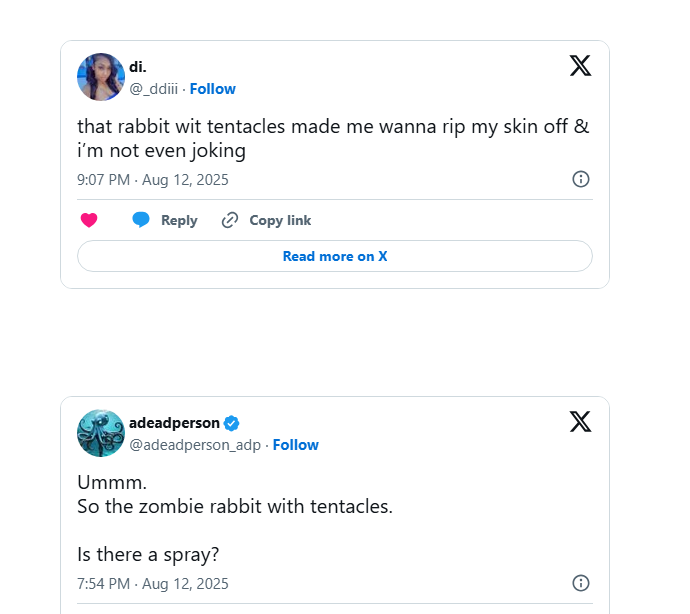This screenshot has height=614, width=690.
Task: Click the adeadperson display name
Action: coord(174,423)
